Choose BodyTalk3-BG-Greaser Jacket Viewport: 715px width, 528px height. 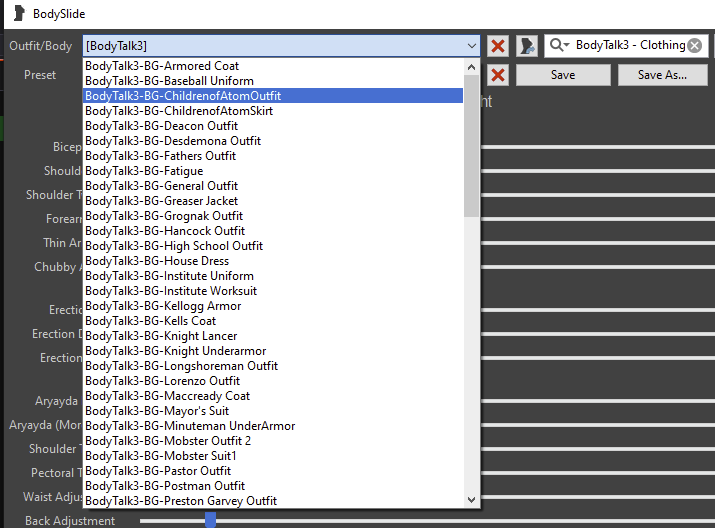coord(273,201)
